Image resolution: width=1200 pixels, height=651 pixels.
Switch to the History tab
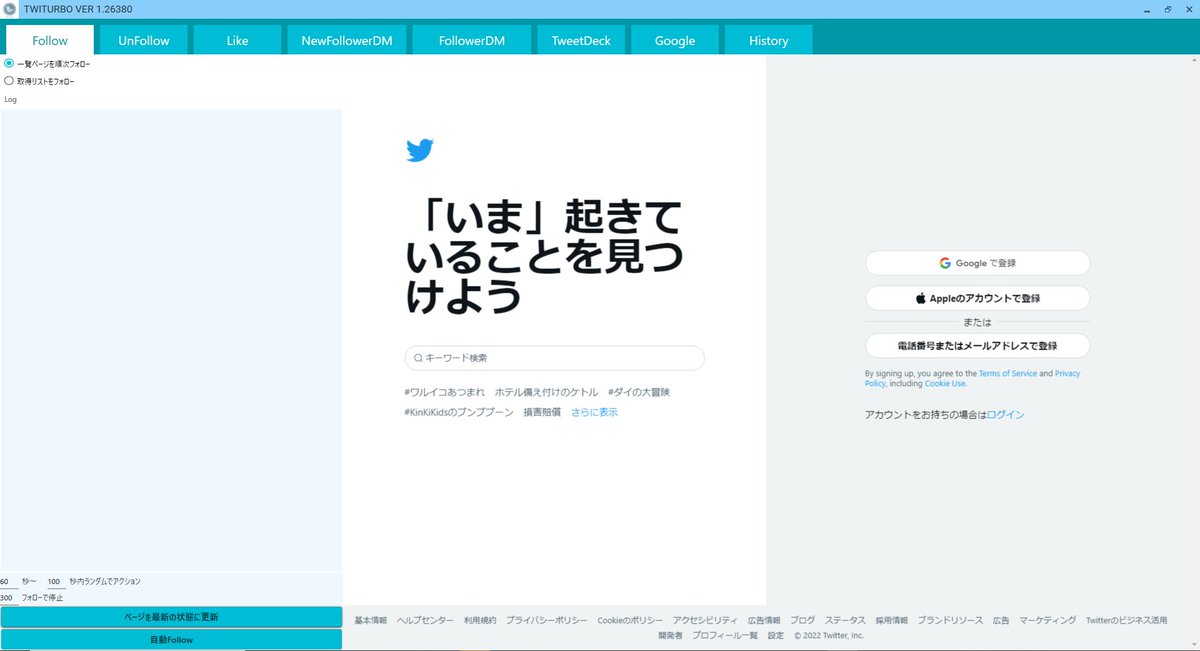(x=767, y=40)
